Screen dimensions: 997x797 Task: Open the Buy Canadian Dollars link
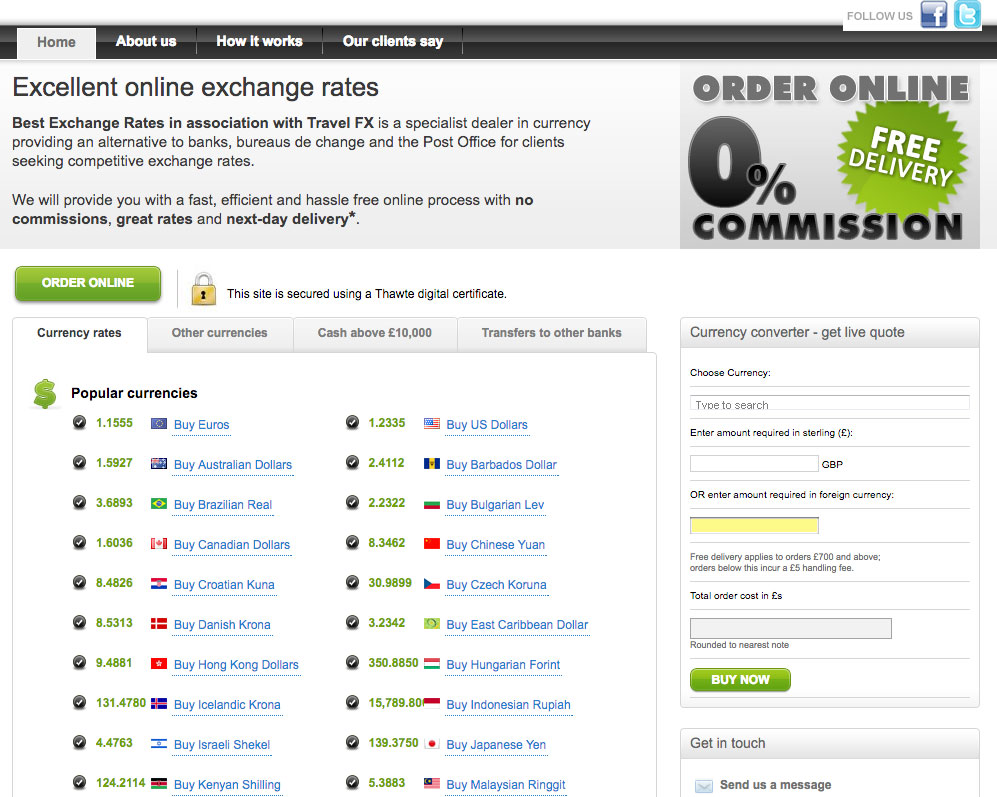click(232, 545)
